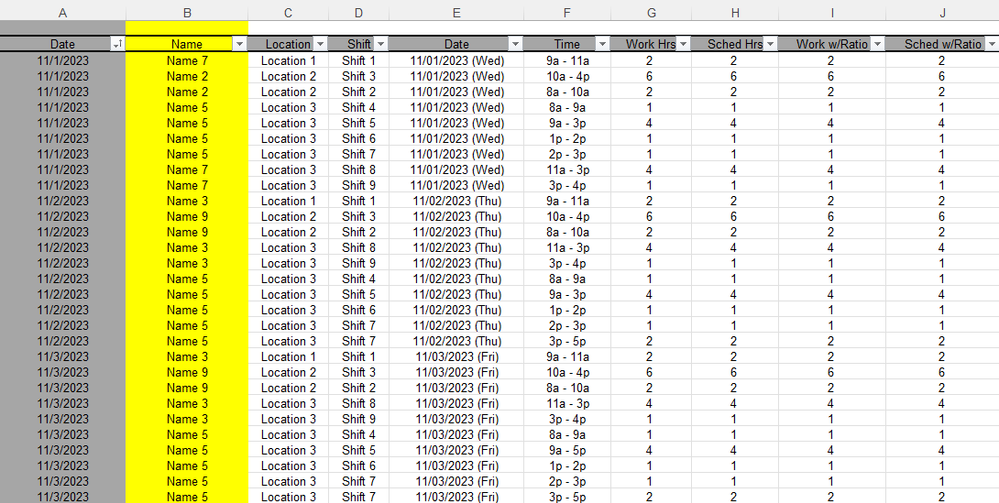This screenshot has width=999, height=503.
Task: Click "Name 2" in the 11/1/2023 Shift 3 row
Action: point(187,77)
